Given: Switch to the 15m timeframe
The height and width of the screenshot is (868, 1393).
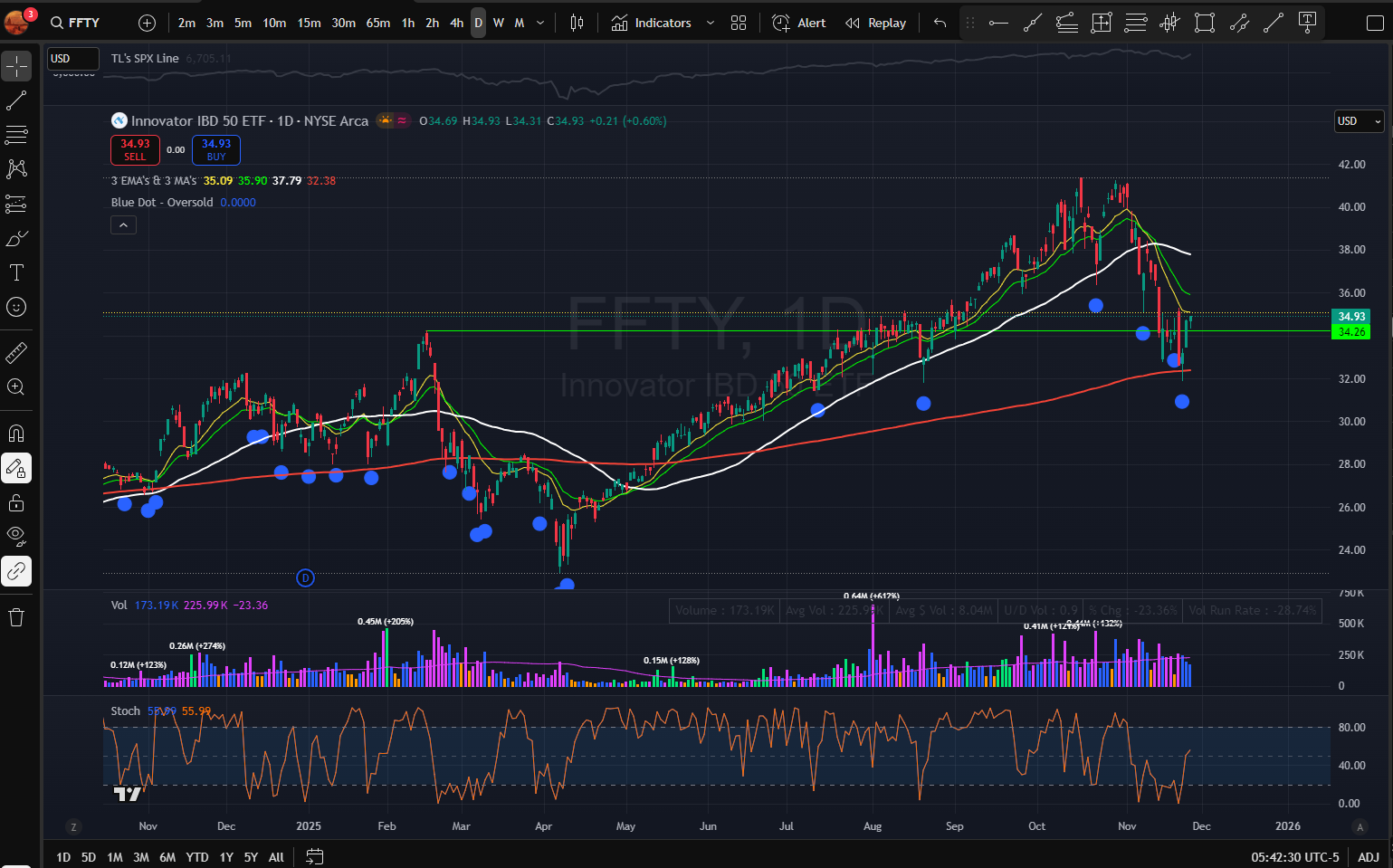Looking at the screenshot, I should click(309, 23).
